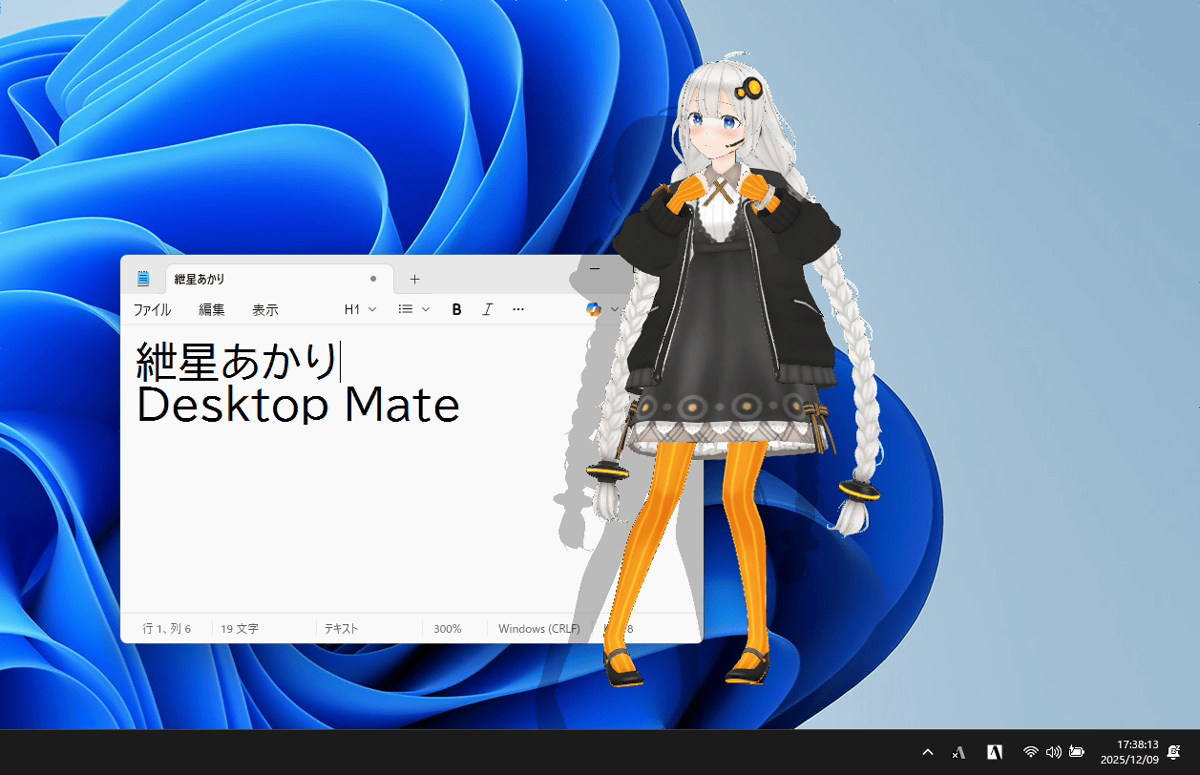Click unsaved-changes dot on 紲星あかり tab
The width and height of the screenshot is (1200, 775).
coord(373,279)
